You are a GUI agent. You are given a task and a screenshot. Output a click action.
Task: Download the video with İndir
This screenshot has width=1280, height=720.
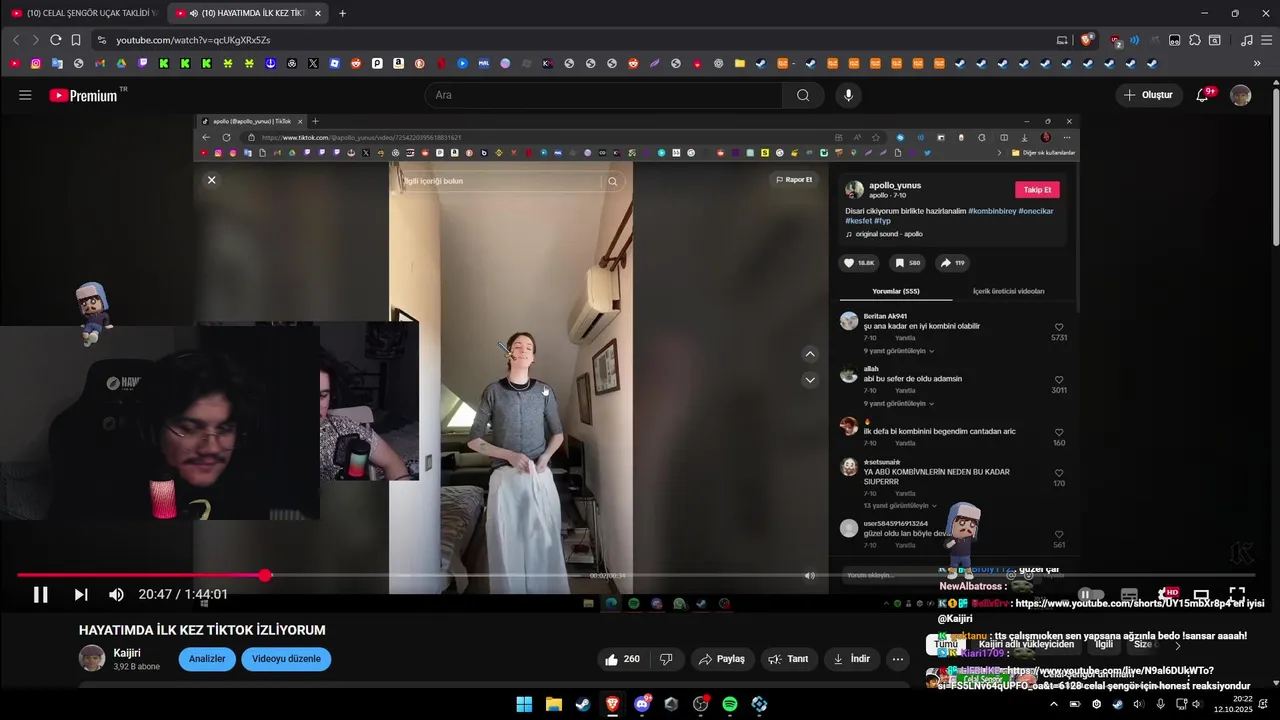[x=851, y=659]
